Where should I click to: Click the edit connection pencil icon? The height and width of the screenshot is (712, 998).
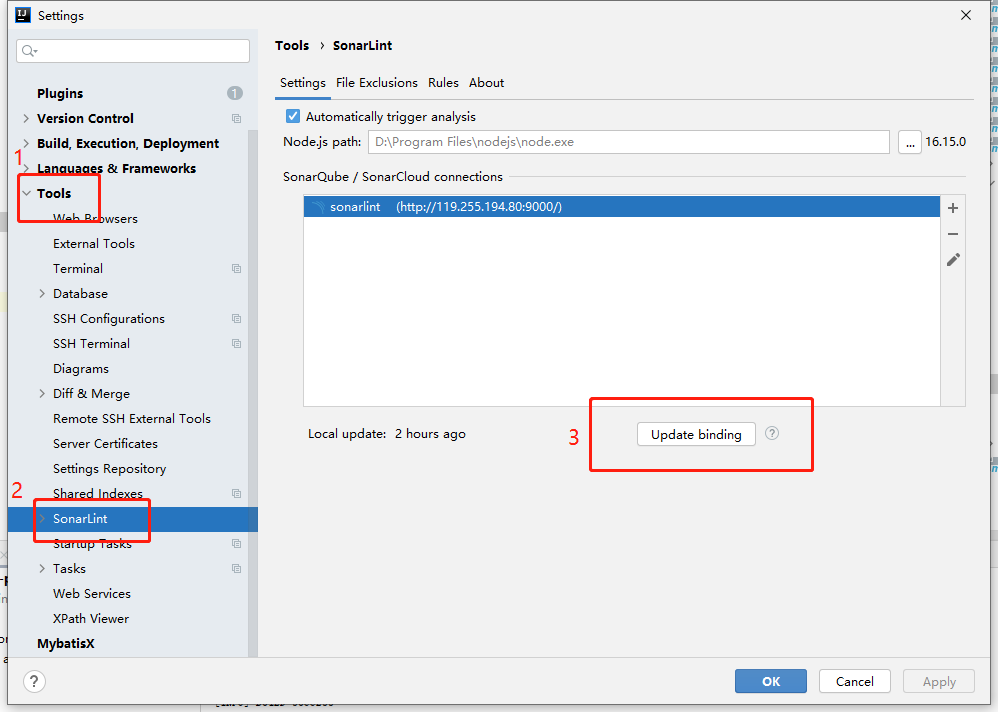pyautogui.click(x=953, y=260)
